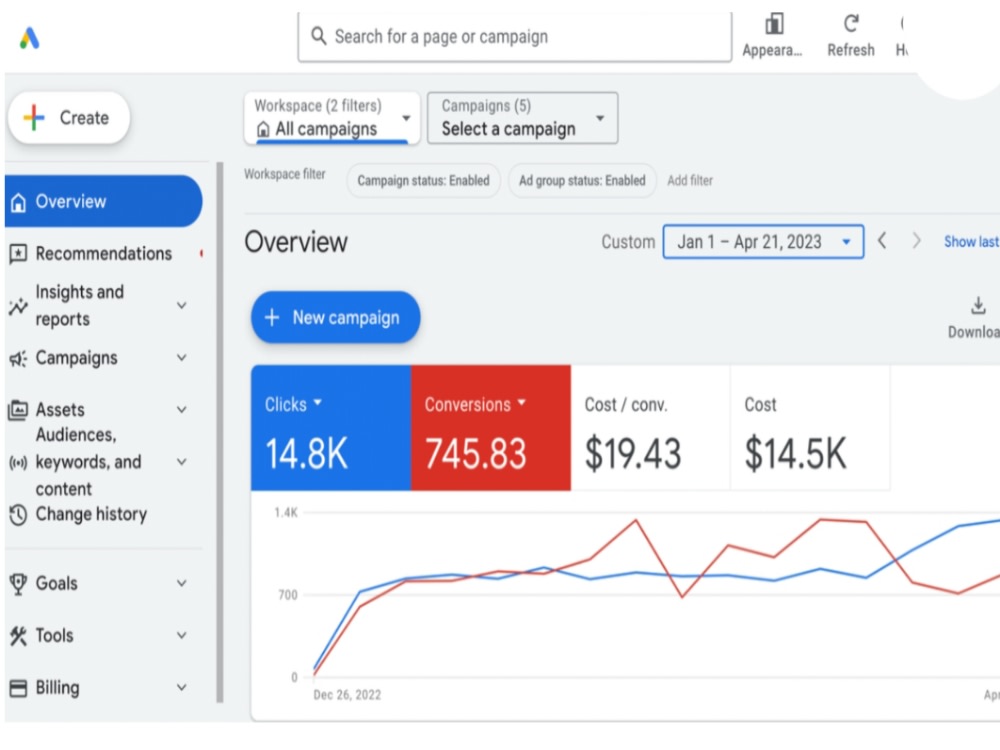Click the Download arrow icon

pos(978,305)
